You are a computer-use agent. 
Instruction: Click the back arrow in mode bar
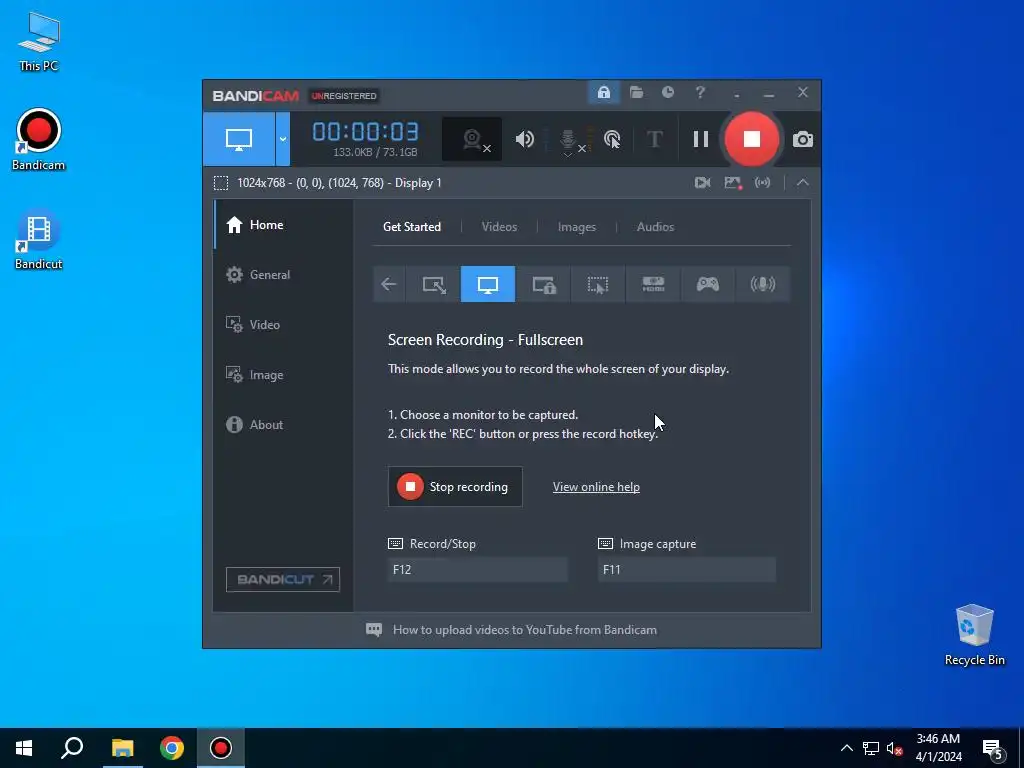pyautogui.click(x=389, y=284)
